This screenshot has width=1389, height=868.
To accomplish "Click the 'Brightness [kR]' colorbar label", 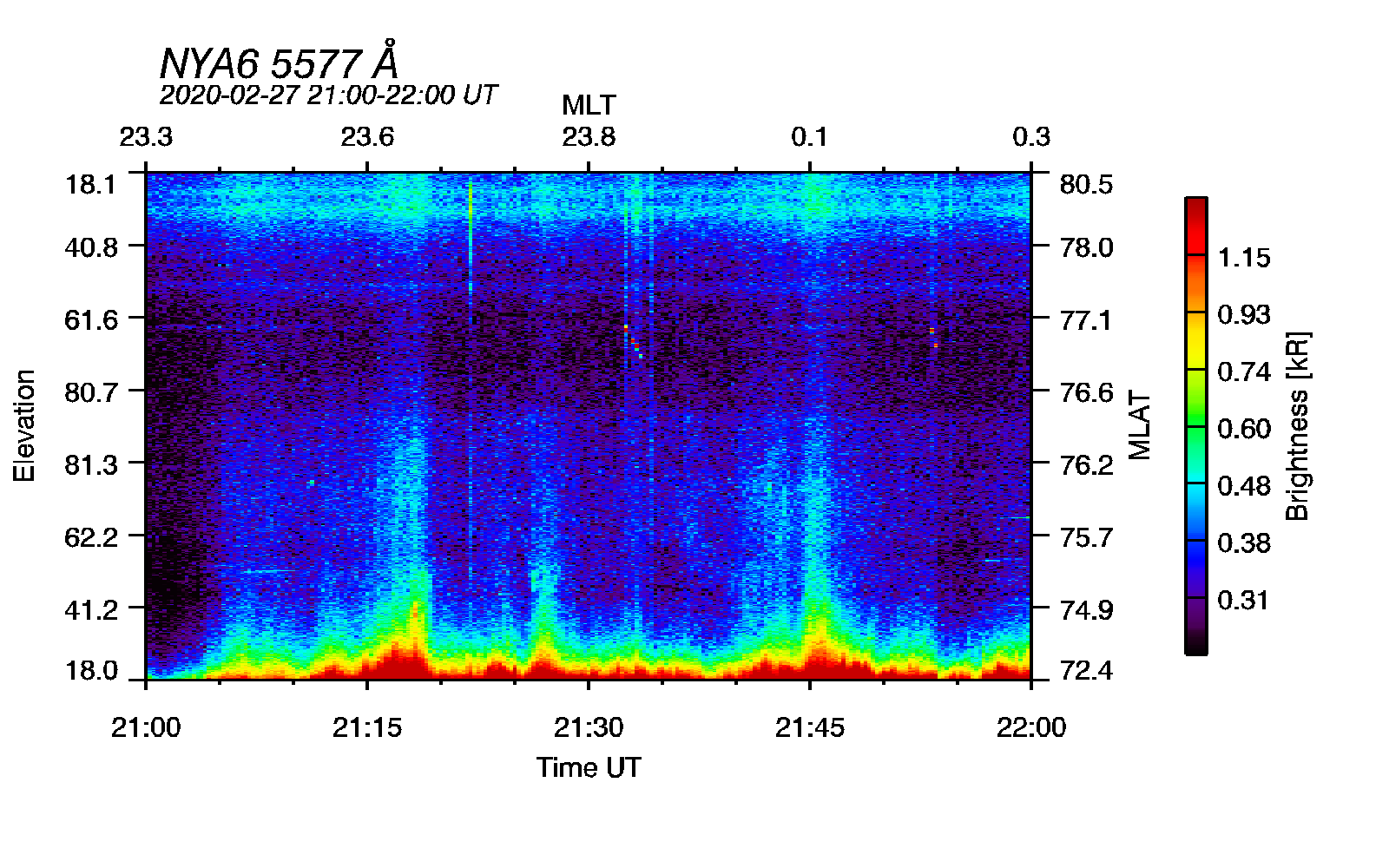I will (x=1297, y=425).
